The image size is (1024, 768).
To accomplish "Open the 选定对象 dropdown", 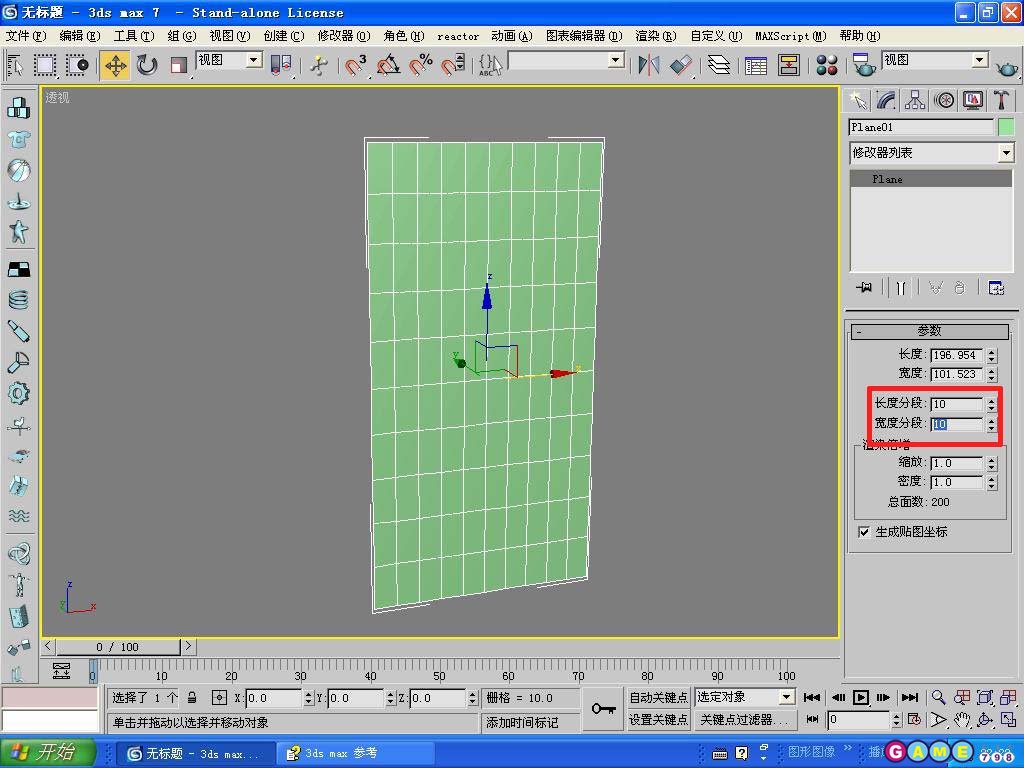I will tap(786, 697).
